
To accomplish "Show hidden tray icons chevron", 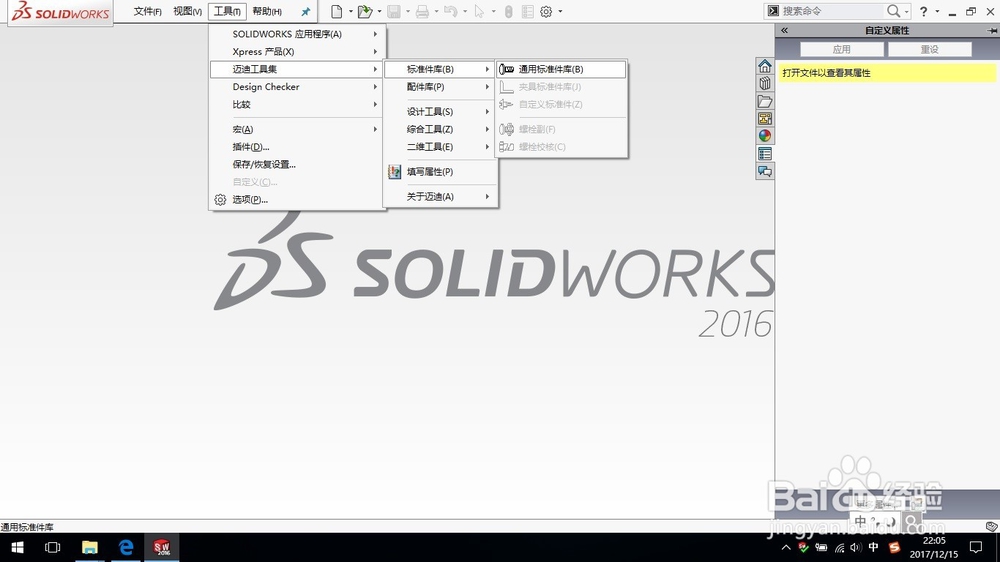I will pyautogui.click(x=786, y=547).
